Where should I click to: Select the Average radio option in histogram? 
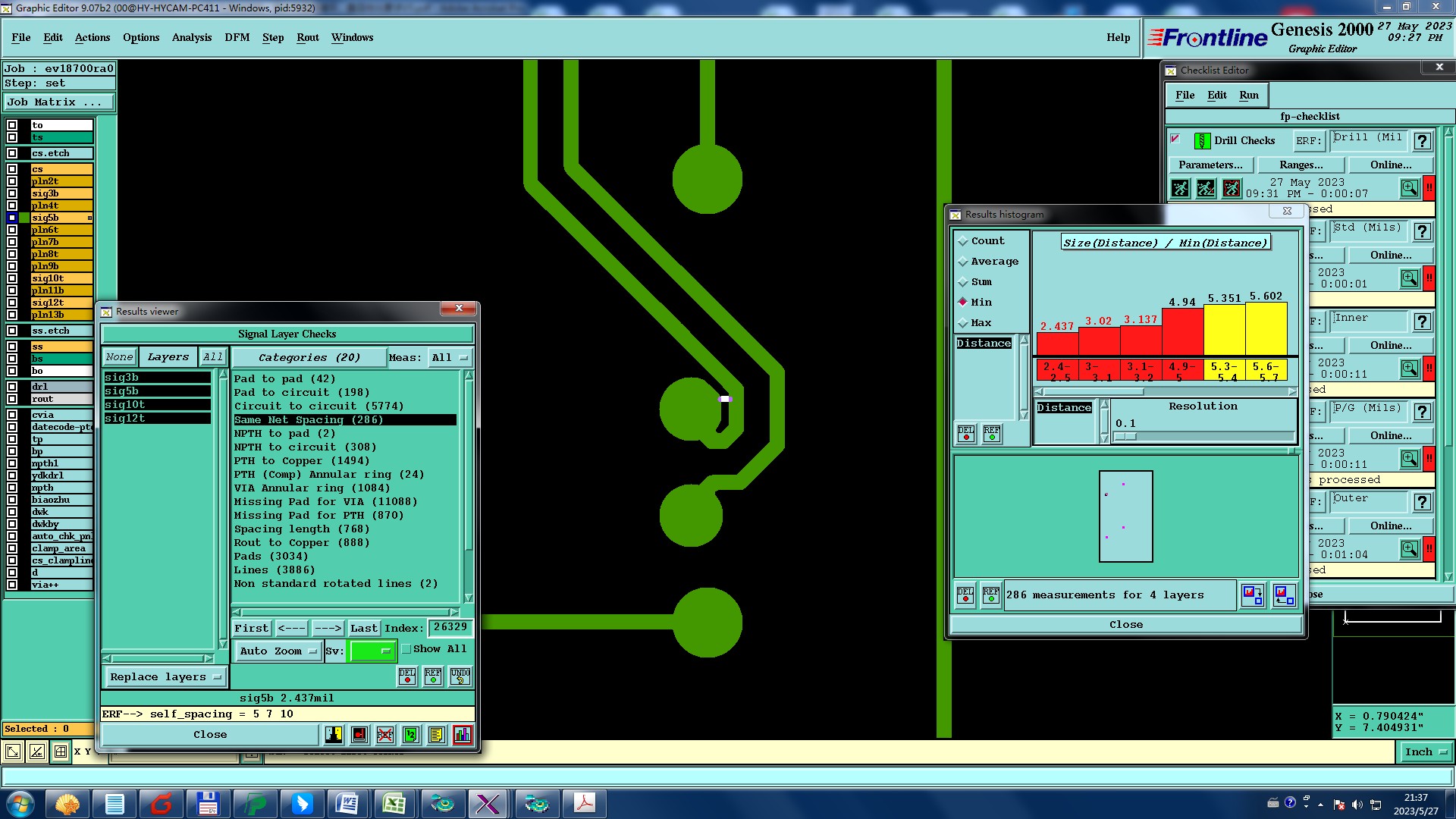(963, 262)
